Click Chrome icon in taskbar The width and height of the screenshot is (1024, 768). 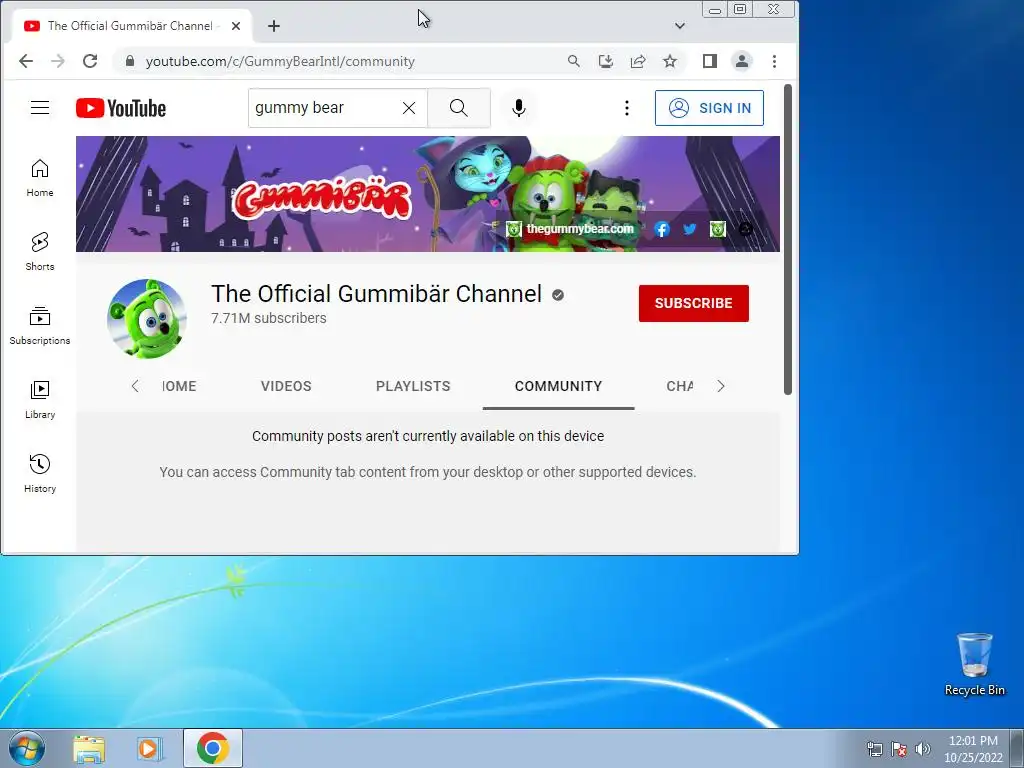213,748
